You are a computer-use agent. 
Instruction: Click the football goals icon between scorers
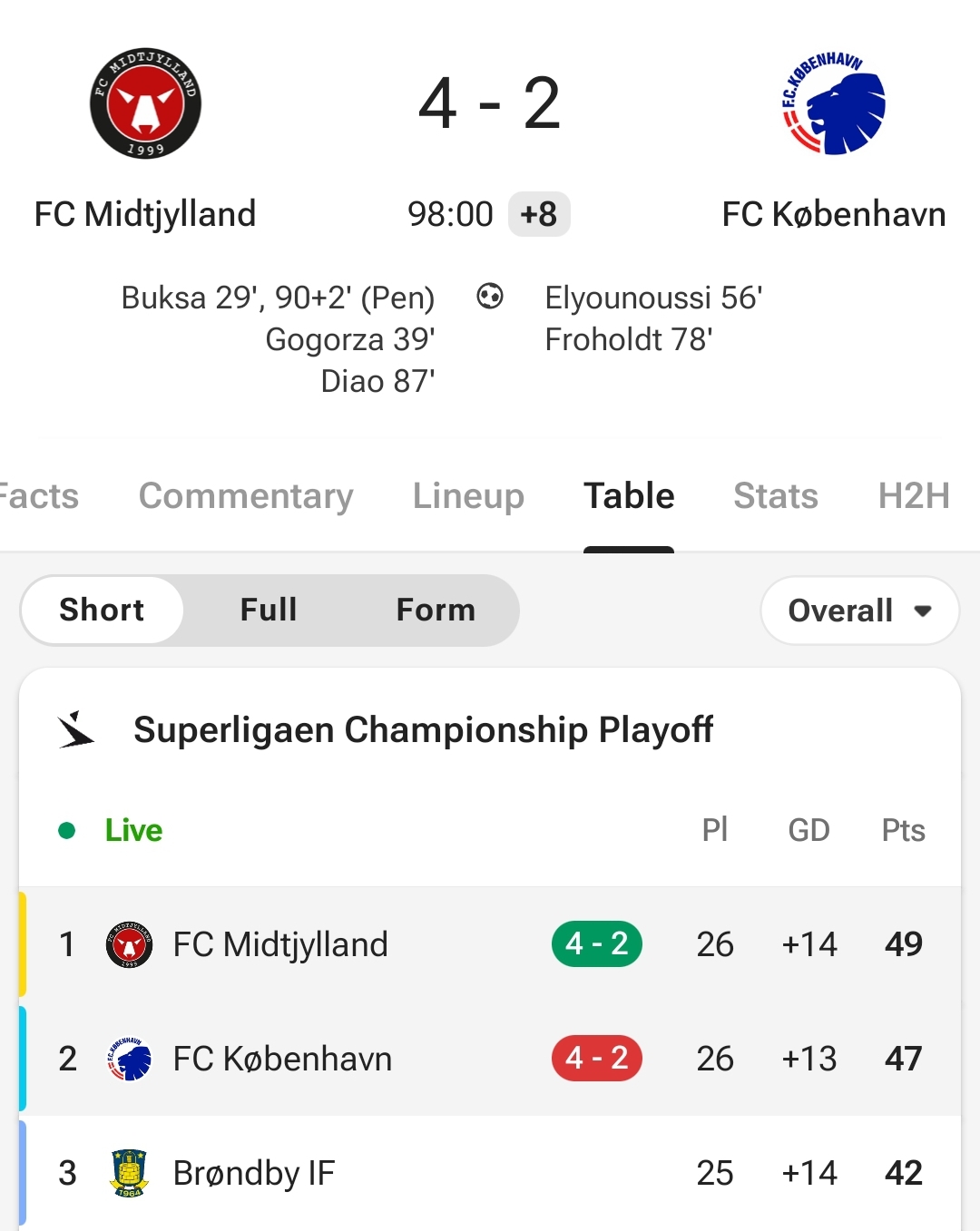click(x=490, y=296)
